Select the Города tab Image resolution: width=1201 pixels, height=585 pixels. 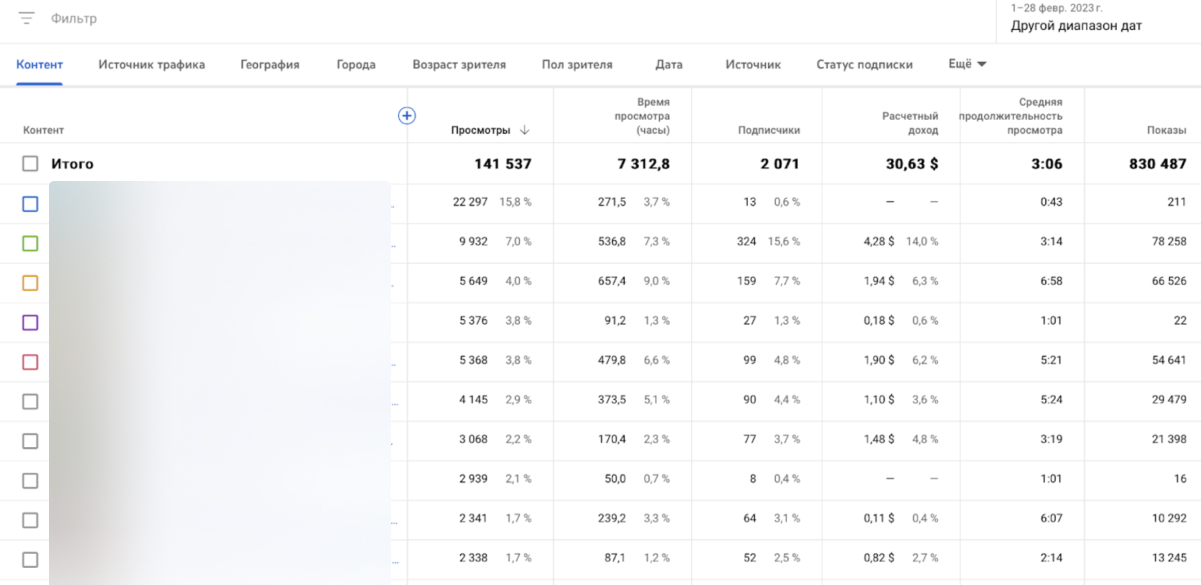(356, 65)
